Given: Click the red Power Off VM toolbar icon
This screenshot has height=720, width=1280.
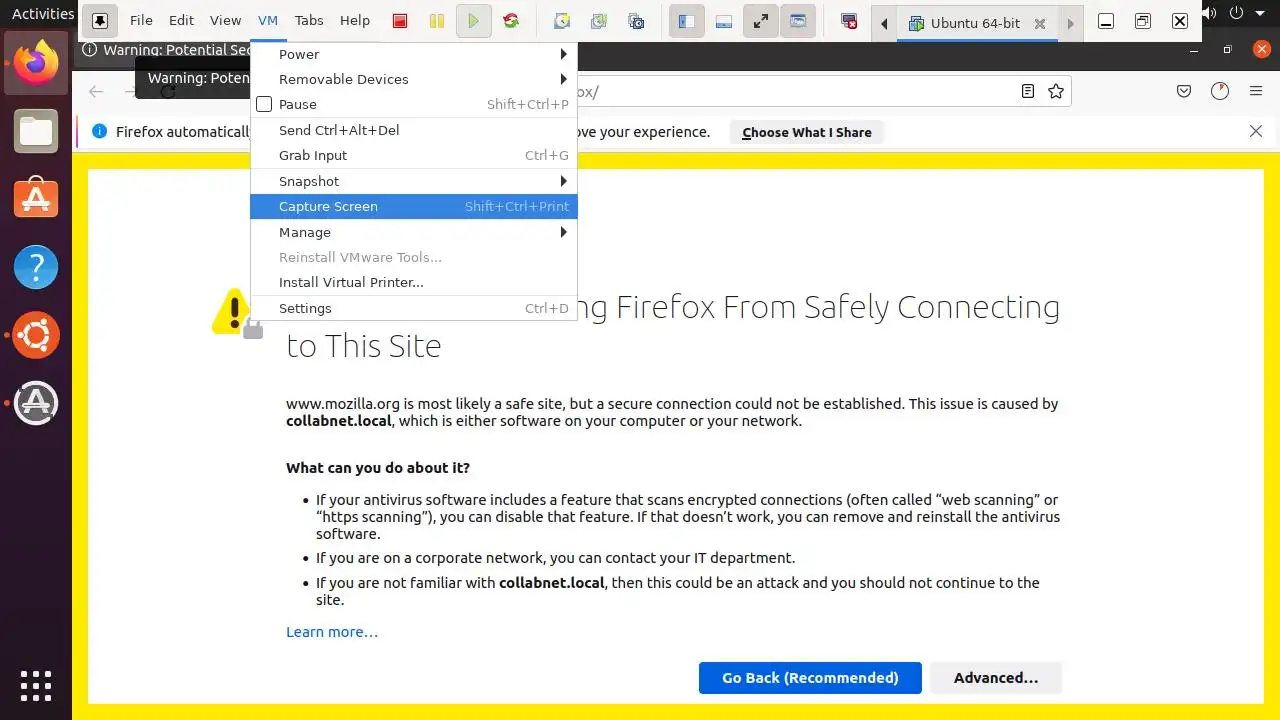Looking at the screenshot, I should 400,21.
